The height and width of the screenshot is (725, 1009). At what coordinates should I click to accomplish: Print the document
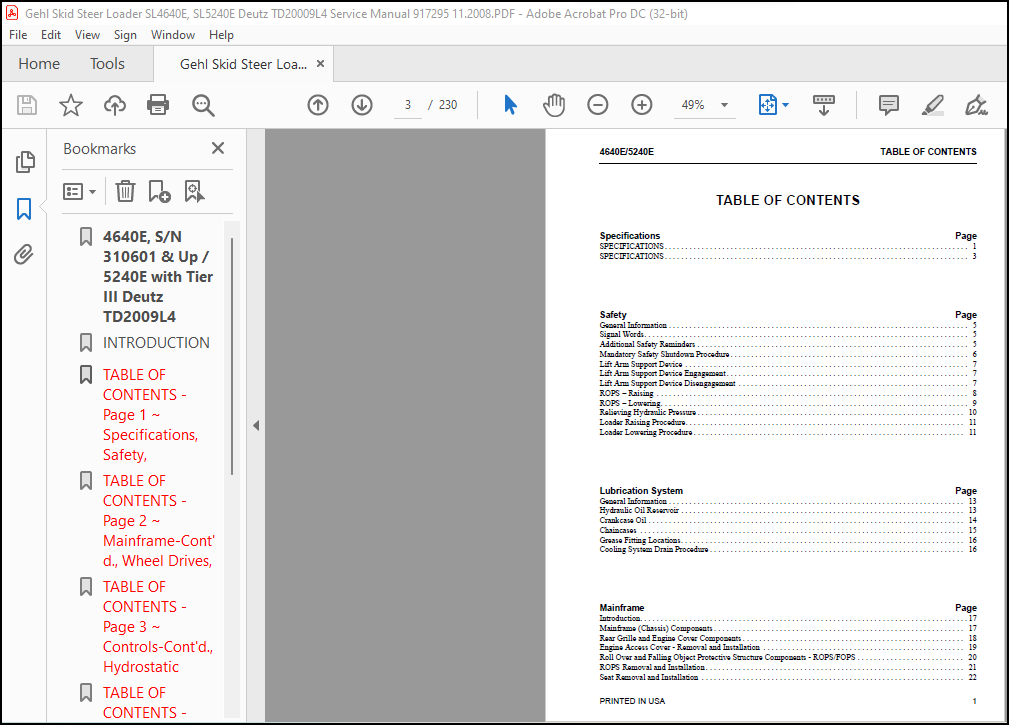pyautogui.click(x=158, y=105)
